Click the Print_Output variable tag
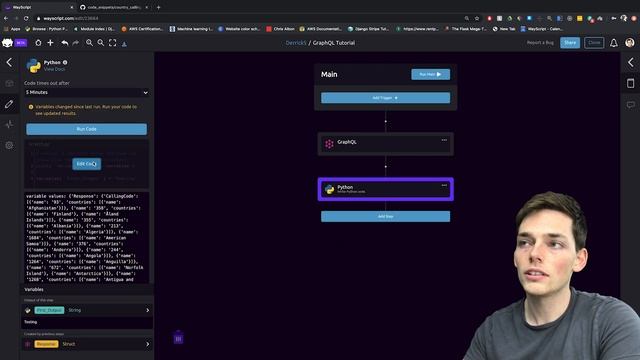This screenshot has width=640, height=360. 49,310
